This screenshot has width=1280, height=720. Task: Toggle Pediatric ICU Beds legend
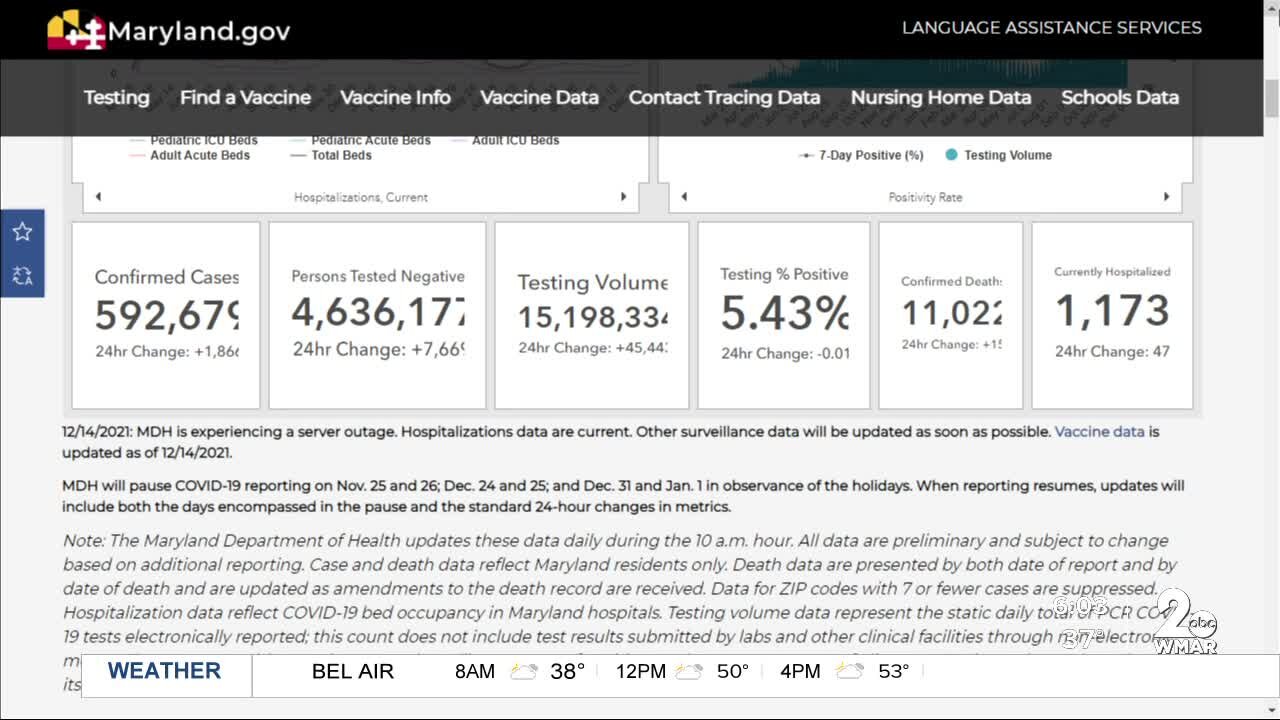[x=194, y=141]
